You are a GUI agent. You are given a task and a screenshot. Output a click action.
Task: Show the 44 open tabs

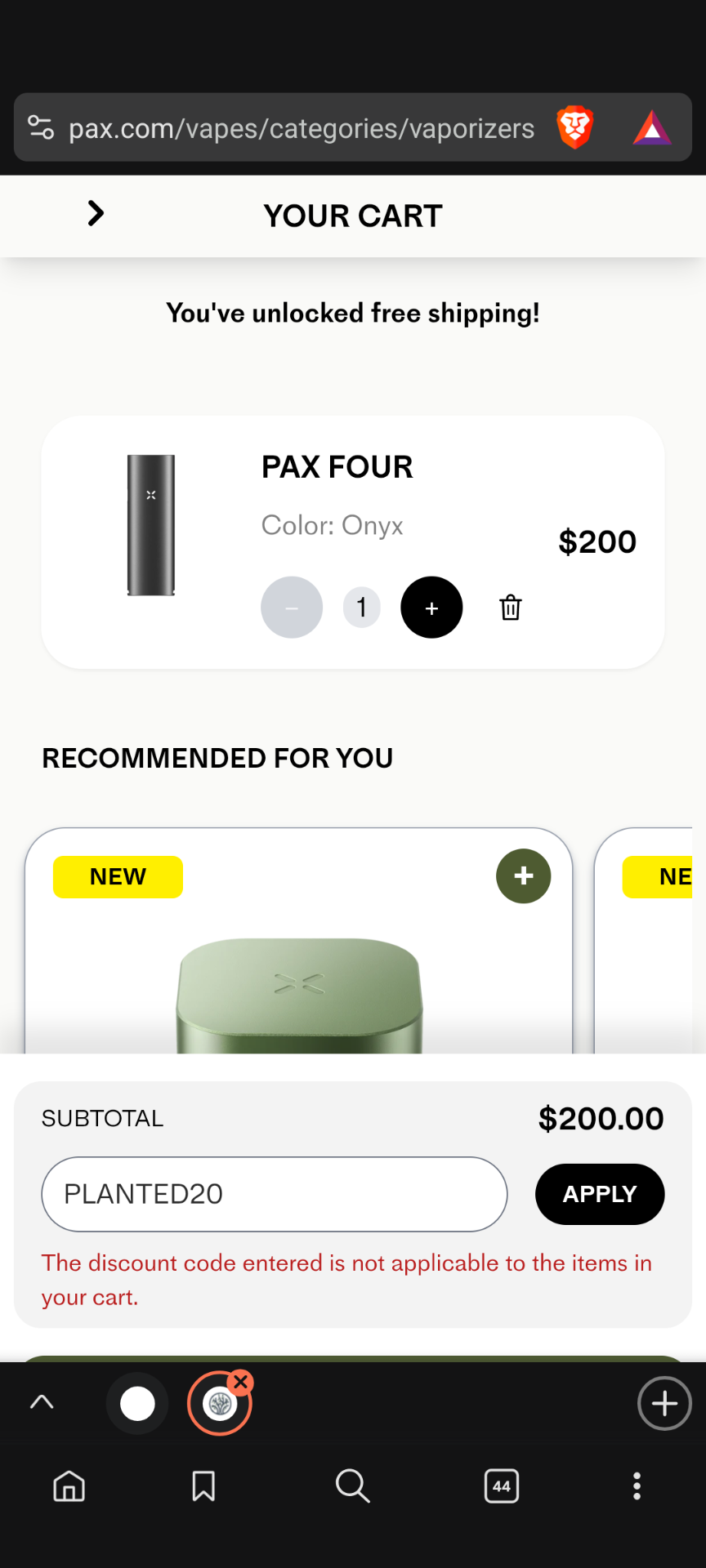click(x=502, y=1486)
